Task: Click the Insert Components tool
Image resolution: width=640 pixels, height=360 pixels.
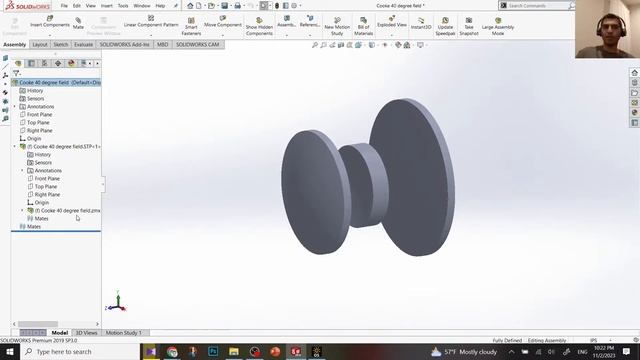Action: point(50,22)
